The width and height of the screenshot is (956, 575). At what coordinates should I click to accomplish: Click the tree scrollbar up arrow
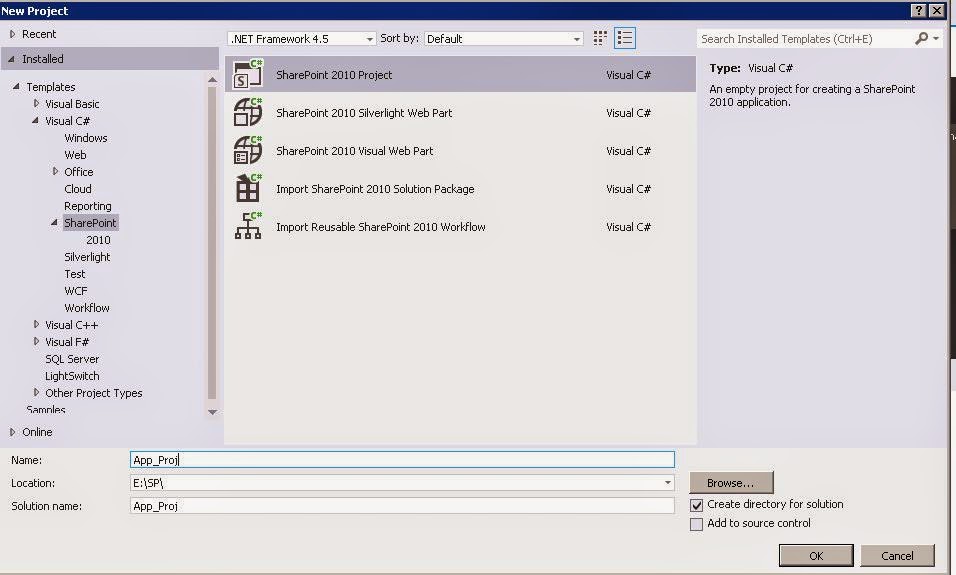[212, 80]
